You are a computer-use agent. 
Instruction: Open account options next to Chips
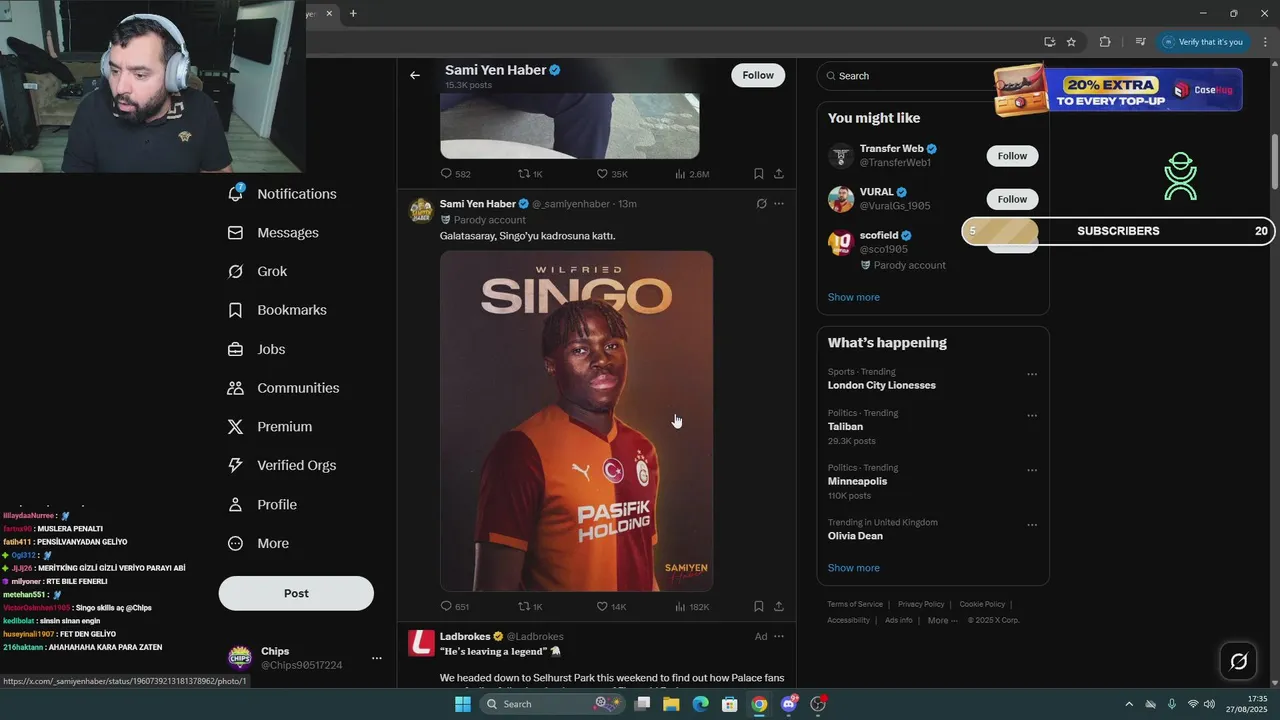[x=377, y=658]
